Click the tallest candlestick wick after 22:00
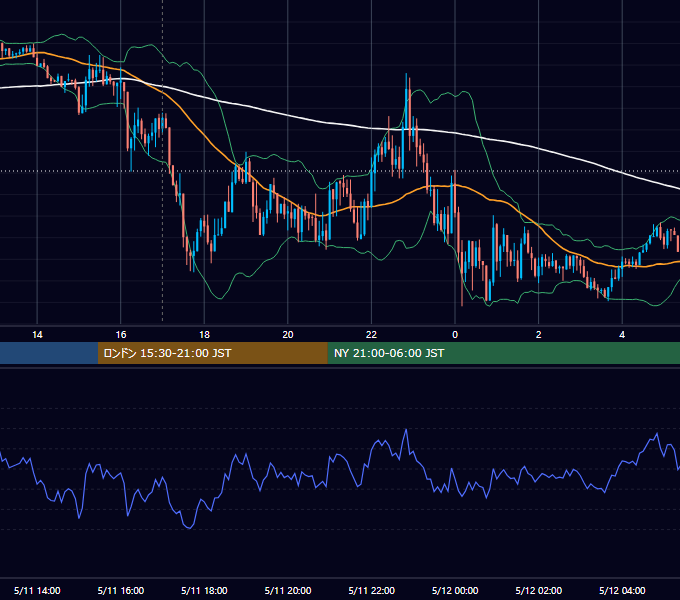The height and width of the screenshot is (600, 680). pyautogui.click(x=406, y=100)
